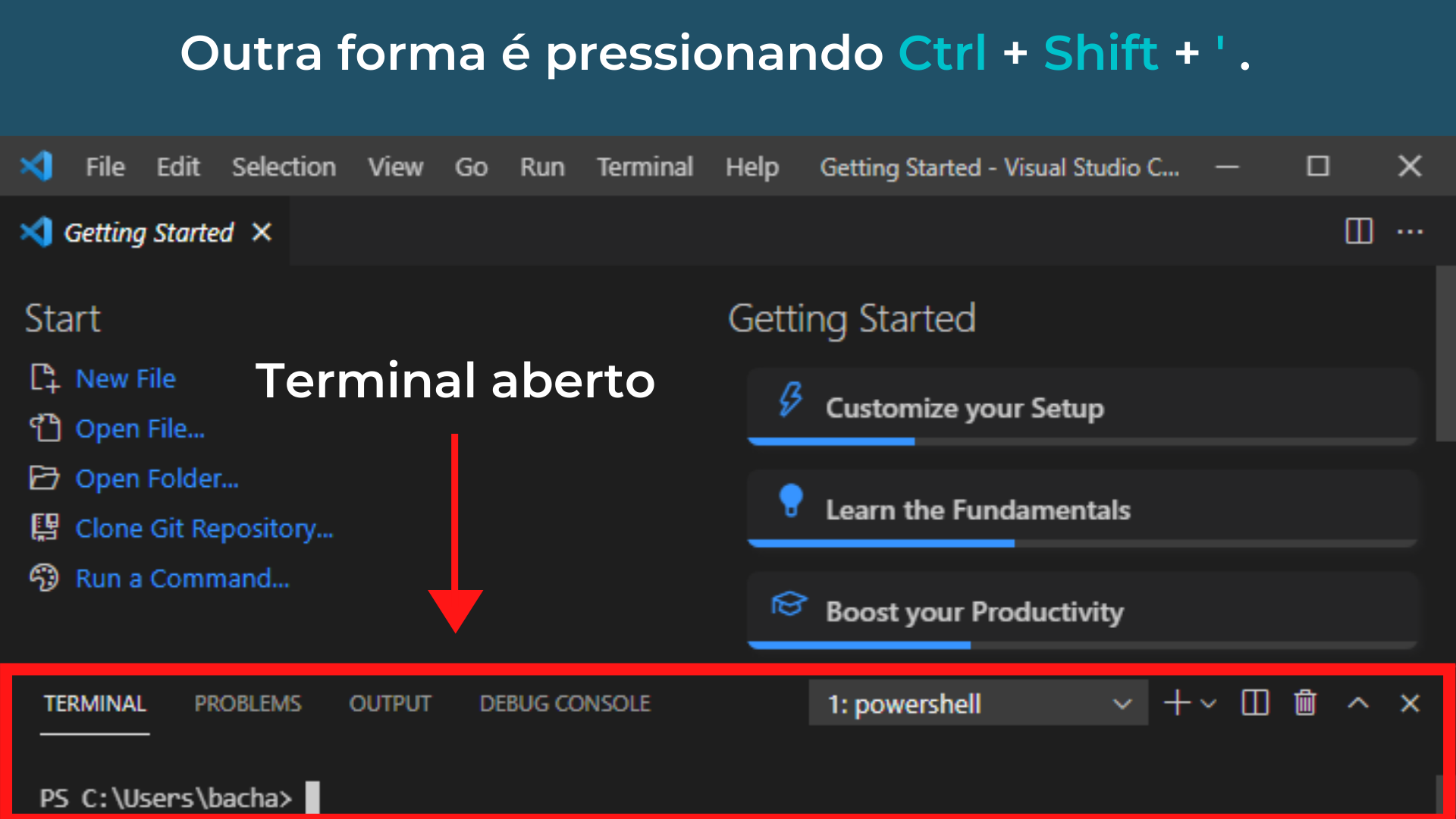
Task: Click the Learn the Fundamentals lightbulb icon
Action: click(x=790, y=501)
